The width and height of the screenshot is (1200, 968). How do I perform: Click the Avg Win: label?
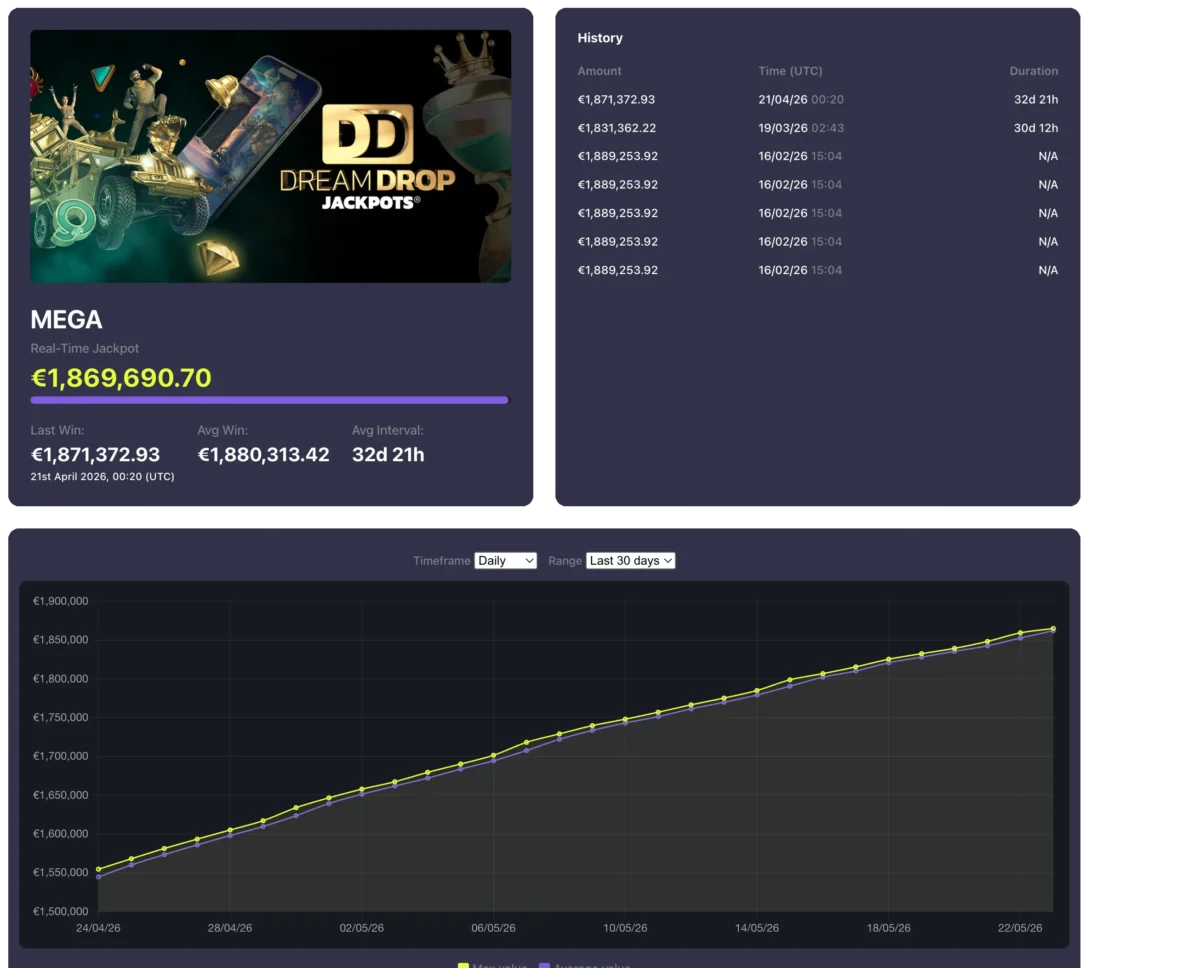point(222,431)
